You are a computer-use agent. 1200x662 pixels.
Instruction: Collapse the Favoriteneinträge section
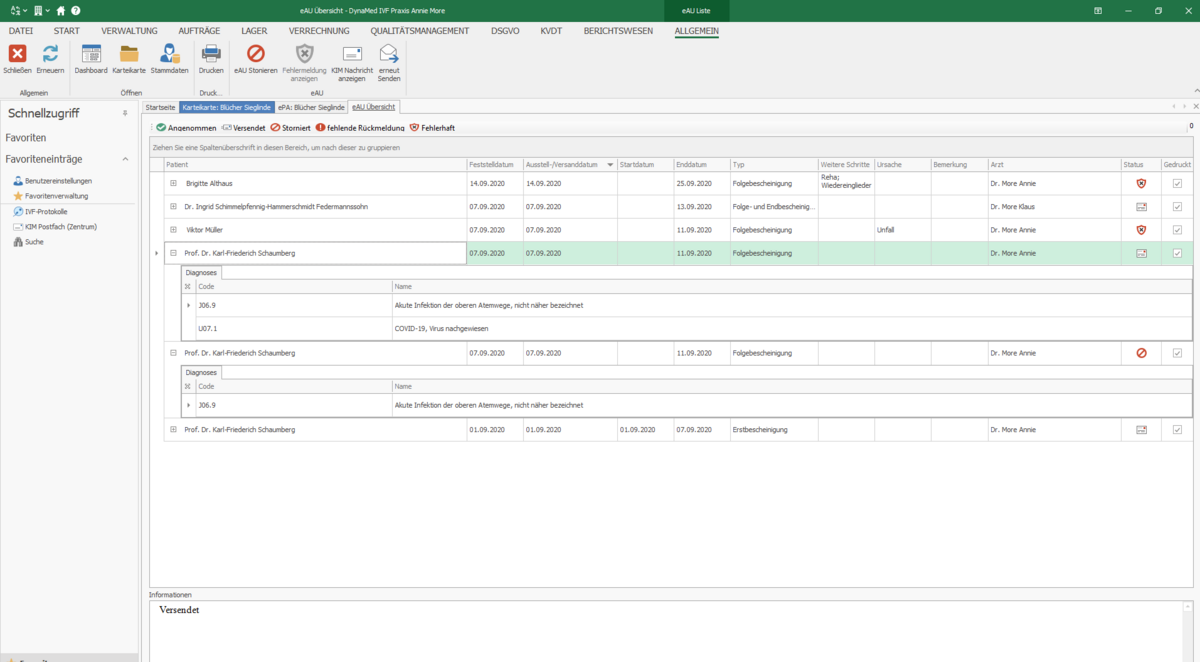(x=125, y=159)
